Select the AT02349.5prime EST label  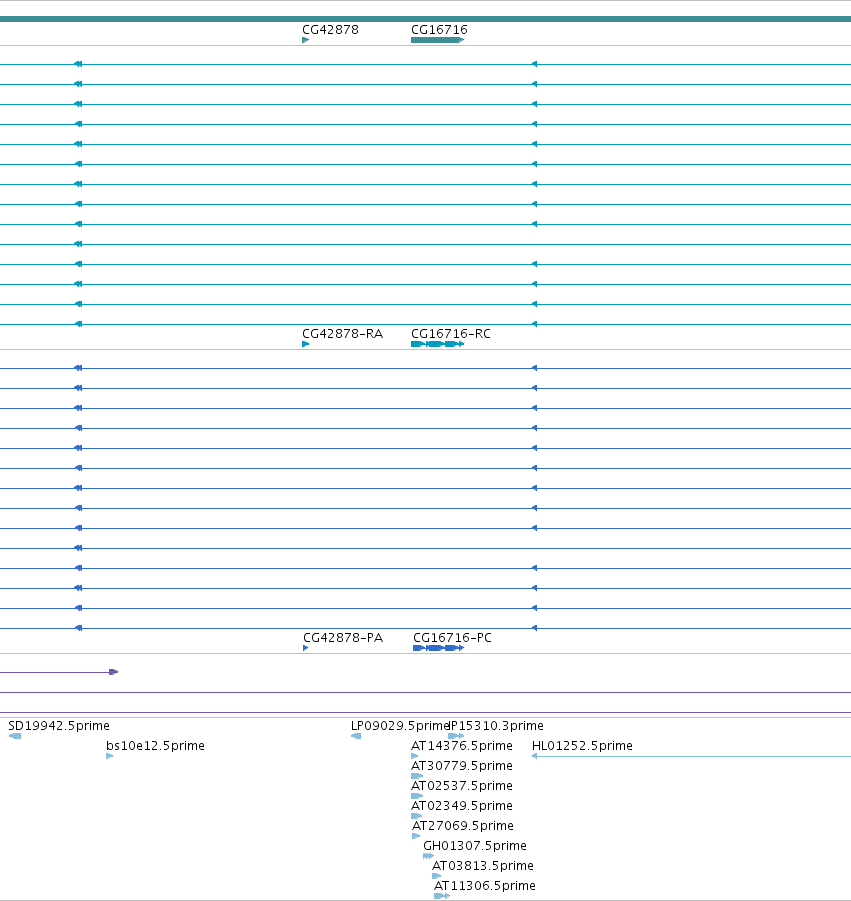pos(461,806)
